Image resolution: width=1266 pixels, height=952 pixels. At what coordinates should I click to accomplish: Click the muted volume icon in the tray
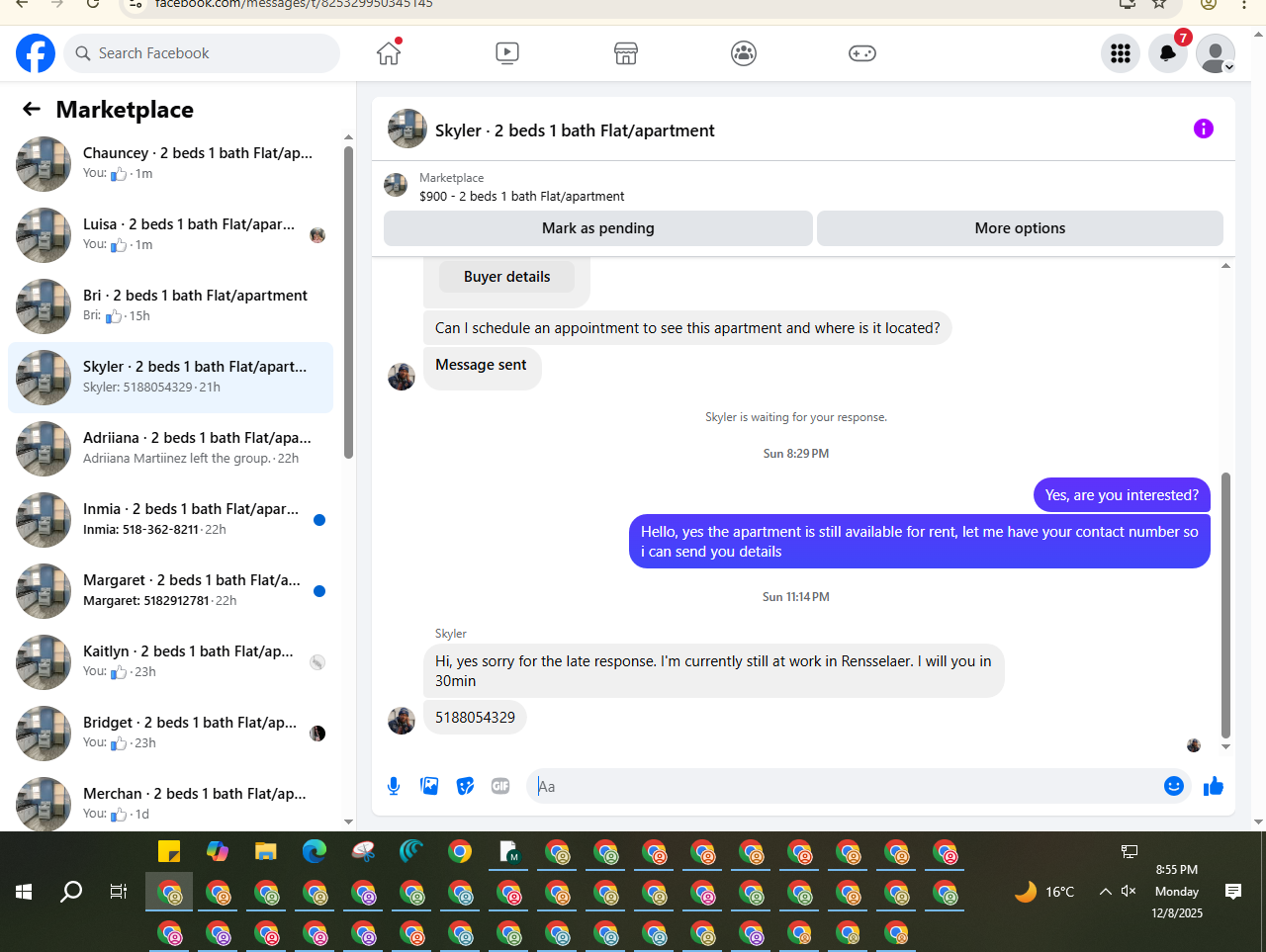[x=1129, y=892]
